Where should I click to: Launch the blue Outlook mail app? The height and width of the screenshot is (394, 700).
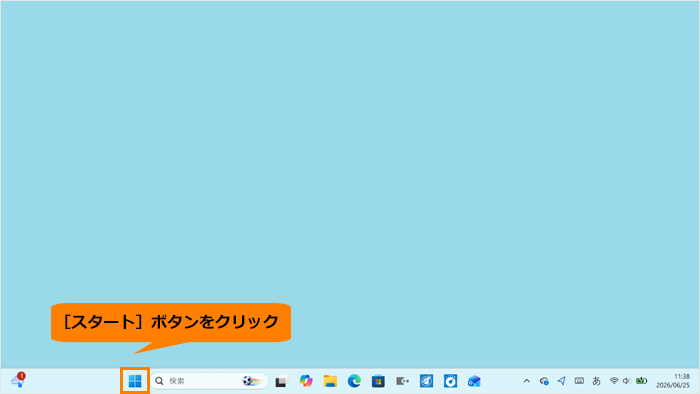click(x=474, y=381)
